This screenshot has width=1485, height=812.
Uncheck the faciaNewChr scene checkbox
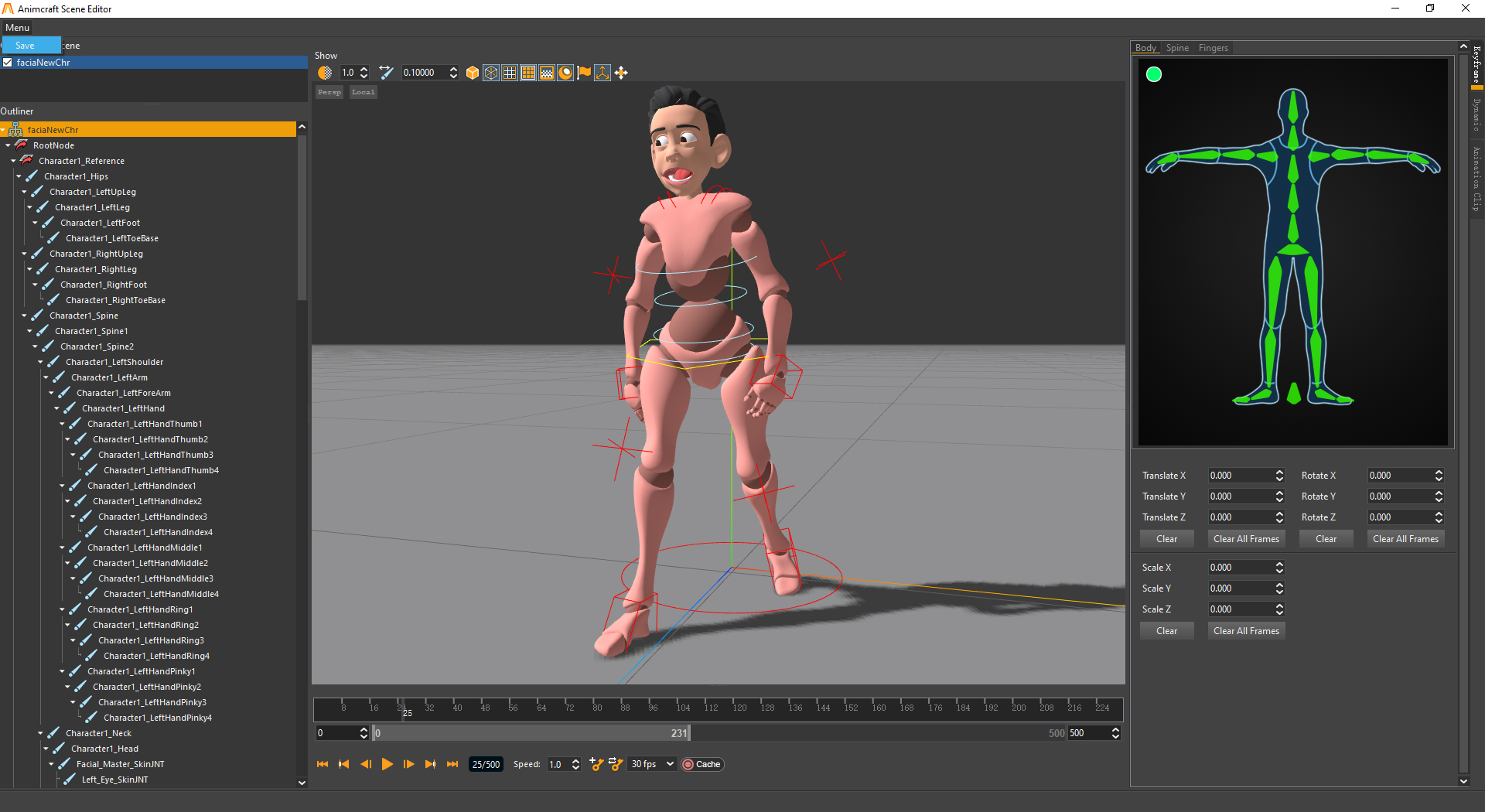8,63
